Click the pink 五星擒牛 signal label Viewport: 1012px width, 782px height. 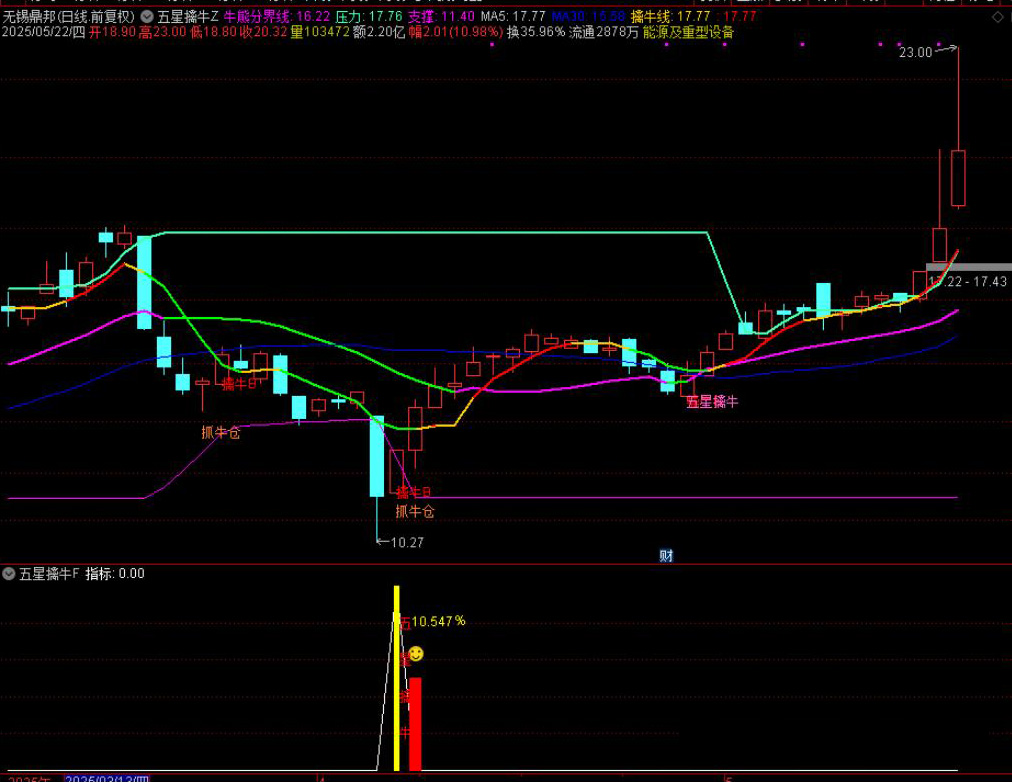(x=712, y=402)
